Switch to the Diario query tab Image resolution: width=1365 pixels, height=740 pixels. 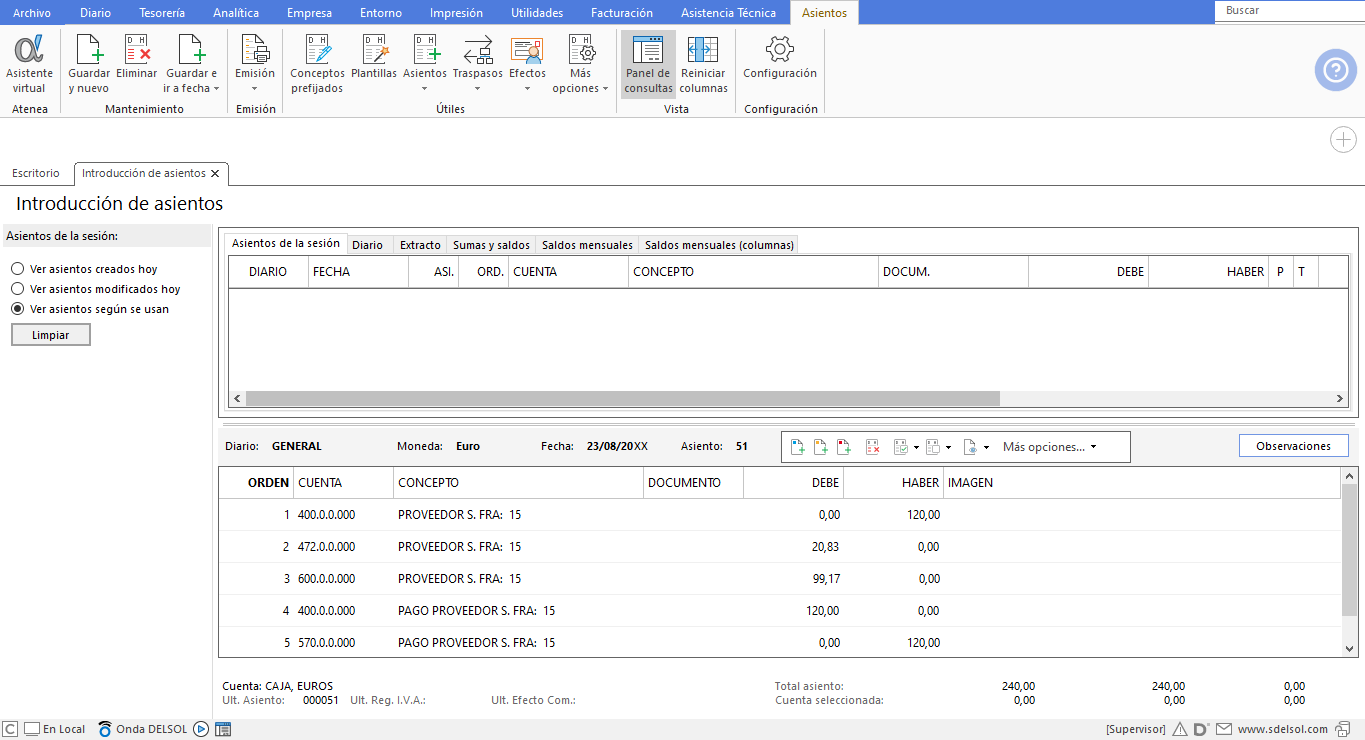point(367,245)
